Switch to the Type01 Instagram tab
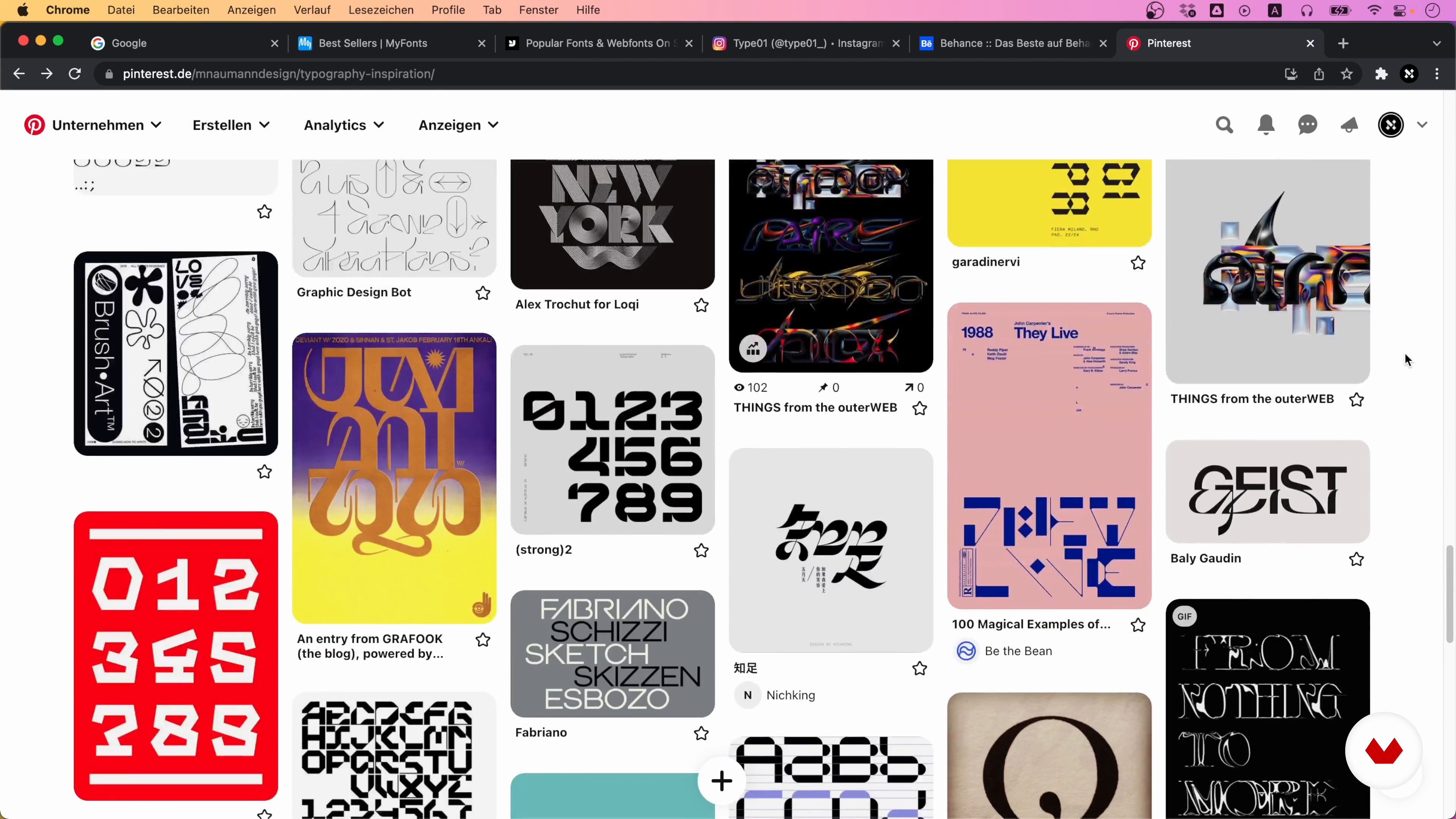This screenshot has height=819, width=1456. pyautogui.click(x=805, y=44)
